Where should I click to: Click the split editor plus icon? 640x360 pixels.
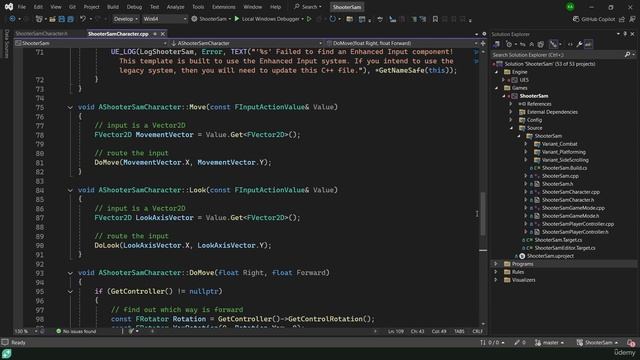pos(483,43)
